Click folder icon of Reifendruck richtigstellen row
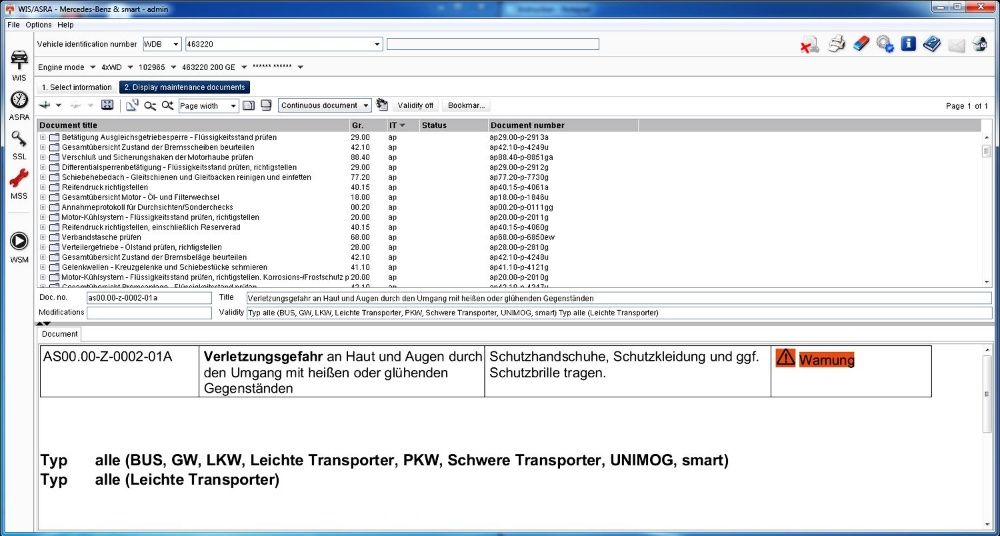This screenshot has height=536, width=1000. click(x=54, y=188)
